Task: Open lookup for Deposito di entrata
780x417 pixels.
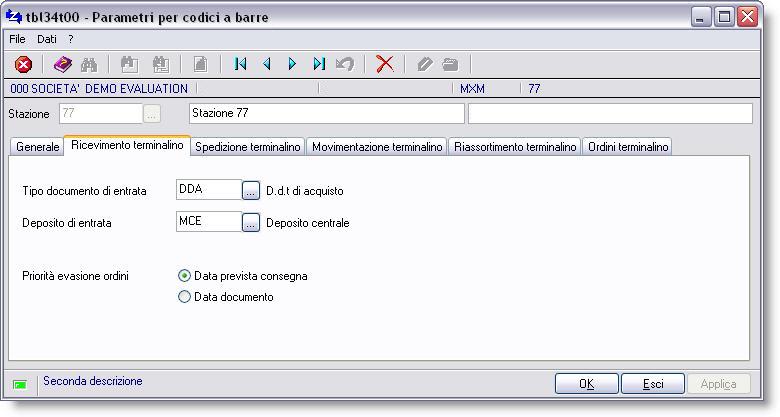Action: coord(251,223)
